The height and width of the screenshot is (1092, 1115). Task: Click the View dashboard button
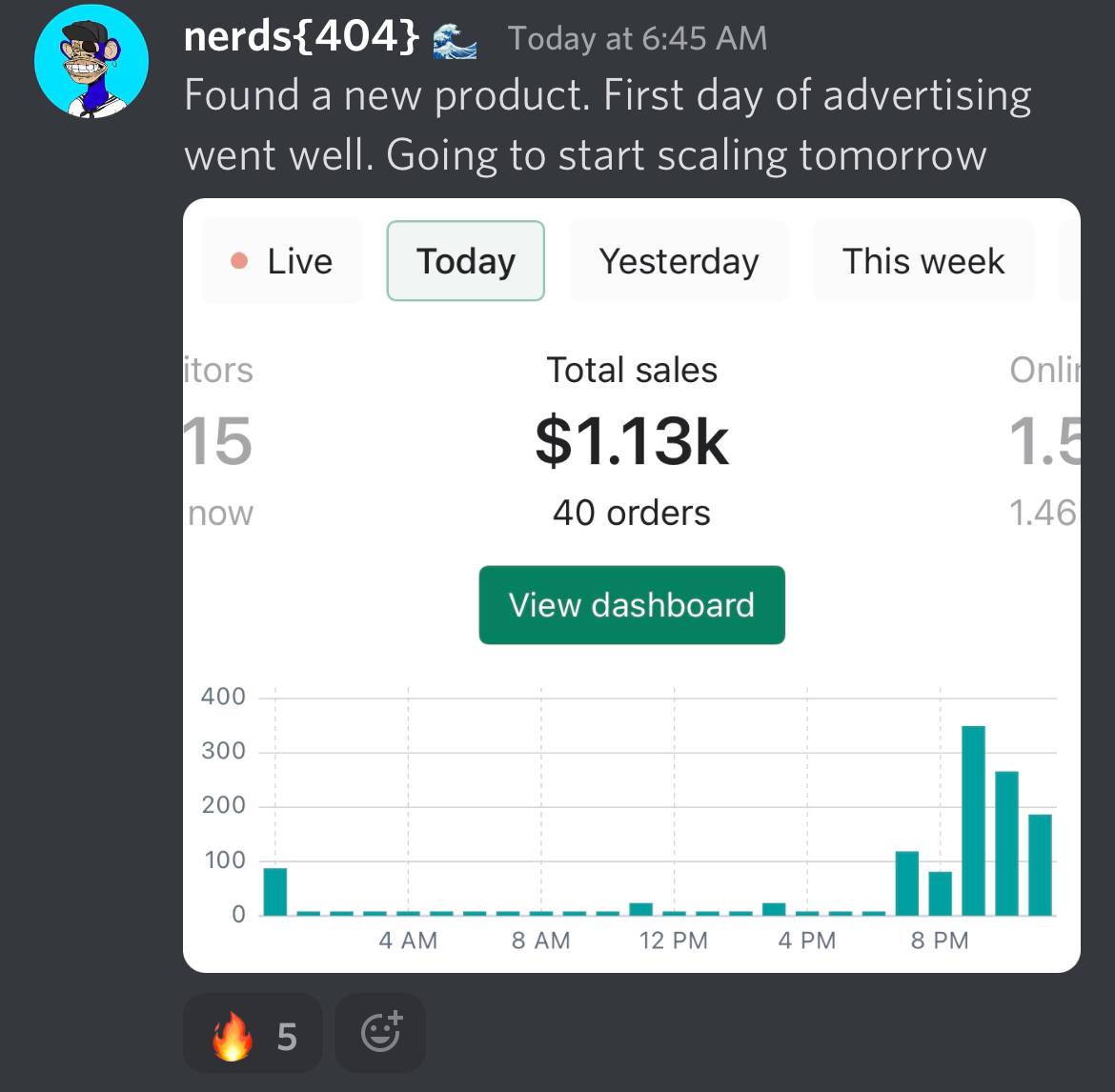[632, 605]
